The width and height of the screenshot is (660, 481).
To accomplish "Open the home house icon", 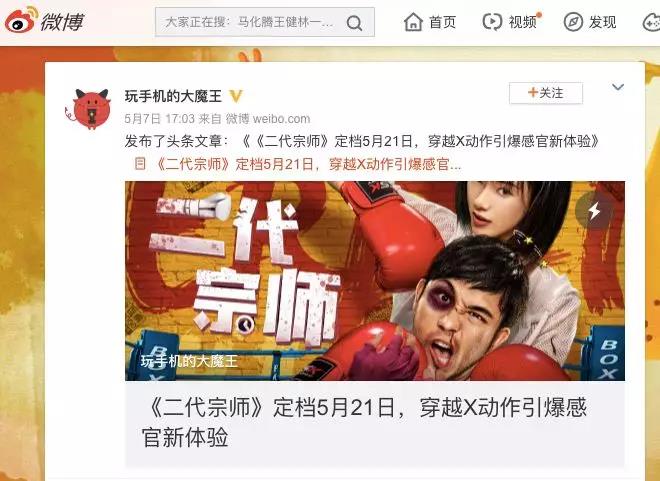I will pos(413,22).
